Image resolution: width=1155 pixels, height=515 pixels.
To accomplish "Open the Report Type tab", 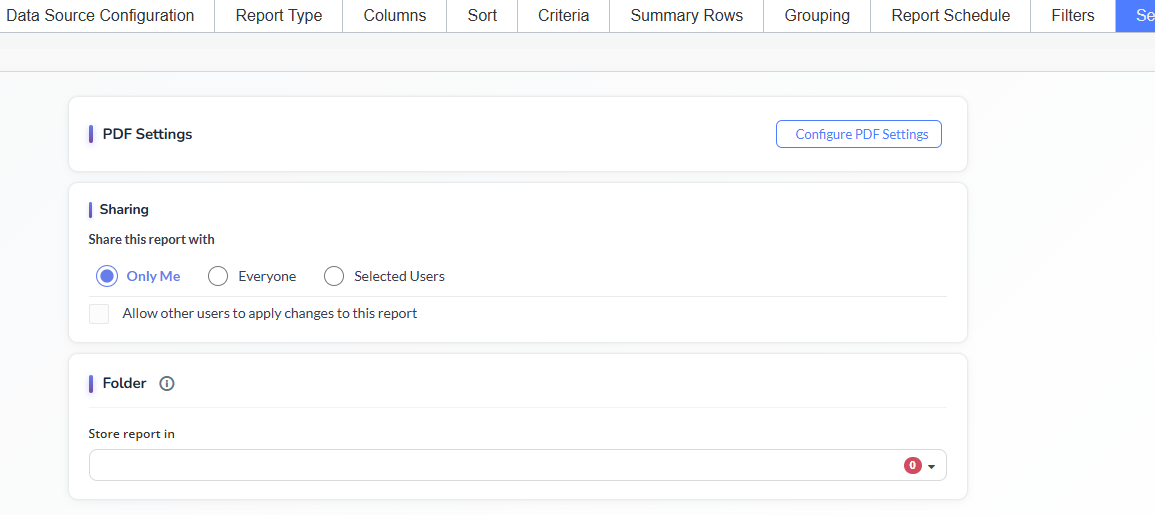I will [x=279, y=16].
